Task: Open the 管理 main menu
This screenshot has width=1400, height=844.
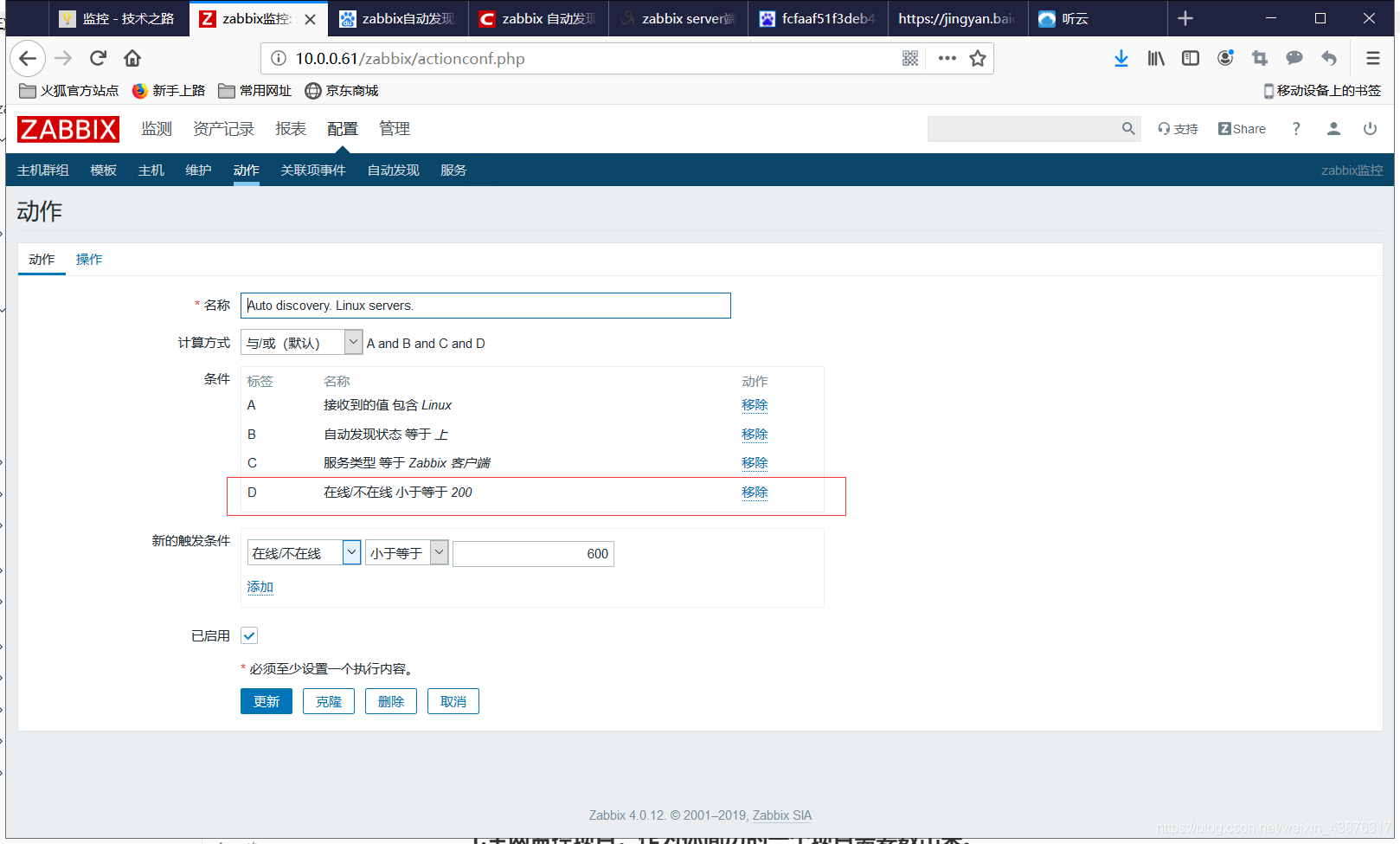Action: point(395,128)
